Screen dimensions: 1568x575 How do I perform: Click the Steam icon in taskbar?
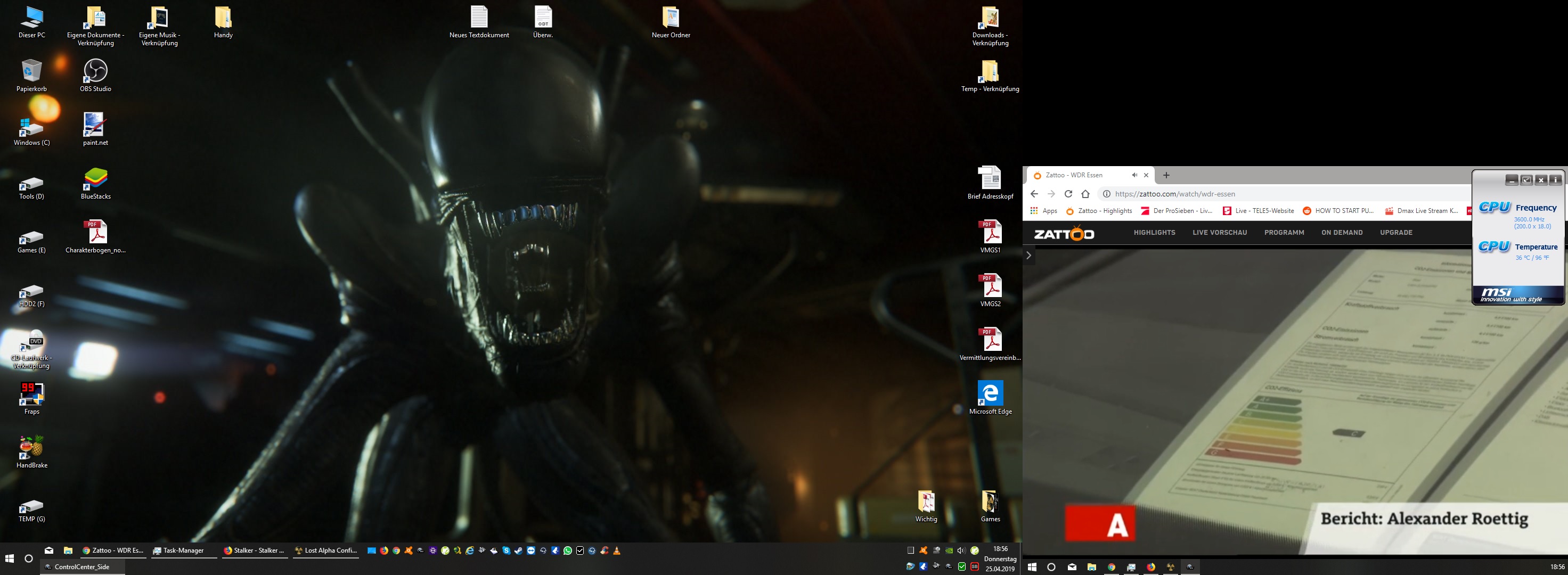pyautogui.click(x=519, y=551)
